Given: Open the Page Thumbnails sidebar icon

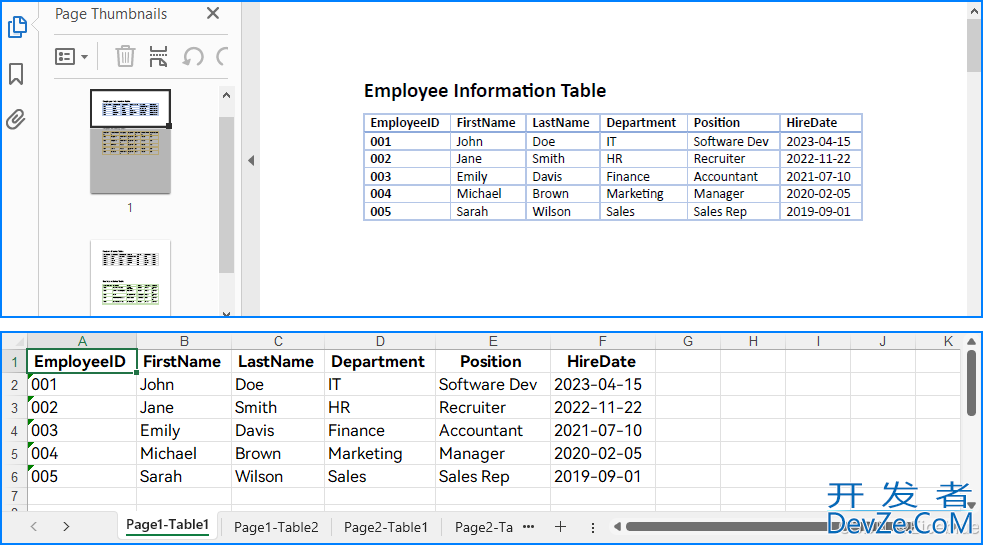Looking at the screenshot, I should [x=17, y=27].
